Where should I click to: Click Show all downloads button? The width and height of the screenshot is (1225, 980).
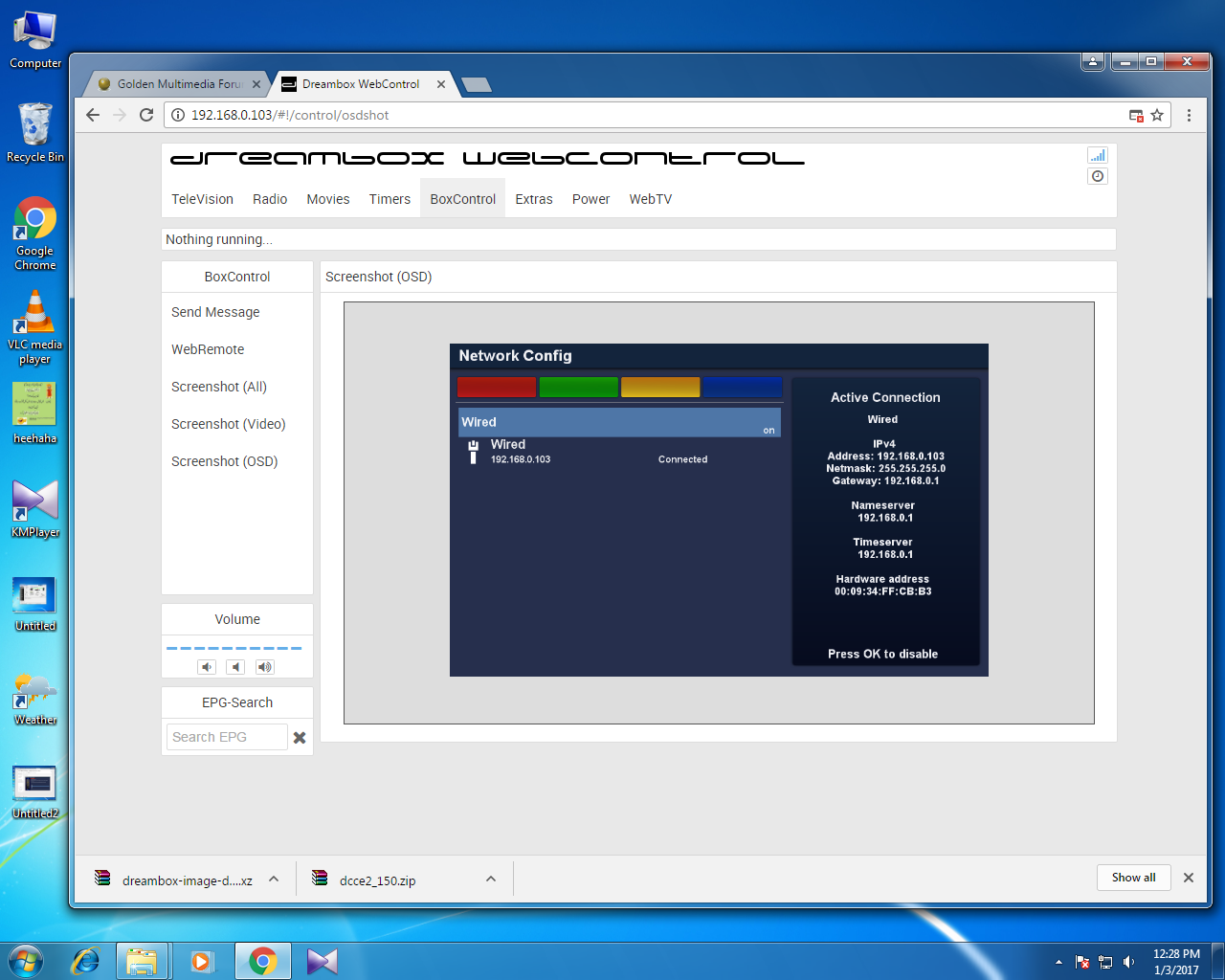pyautogui.click(x=1134, y=878)
